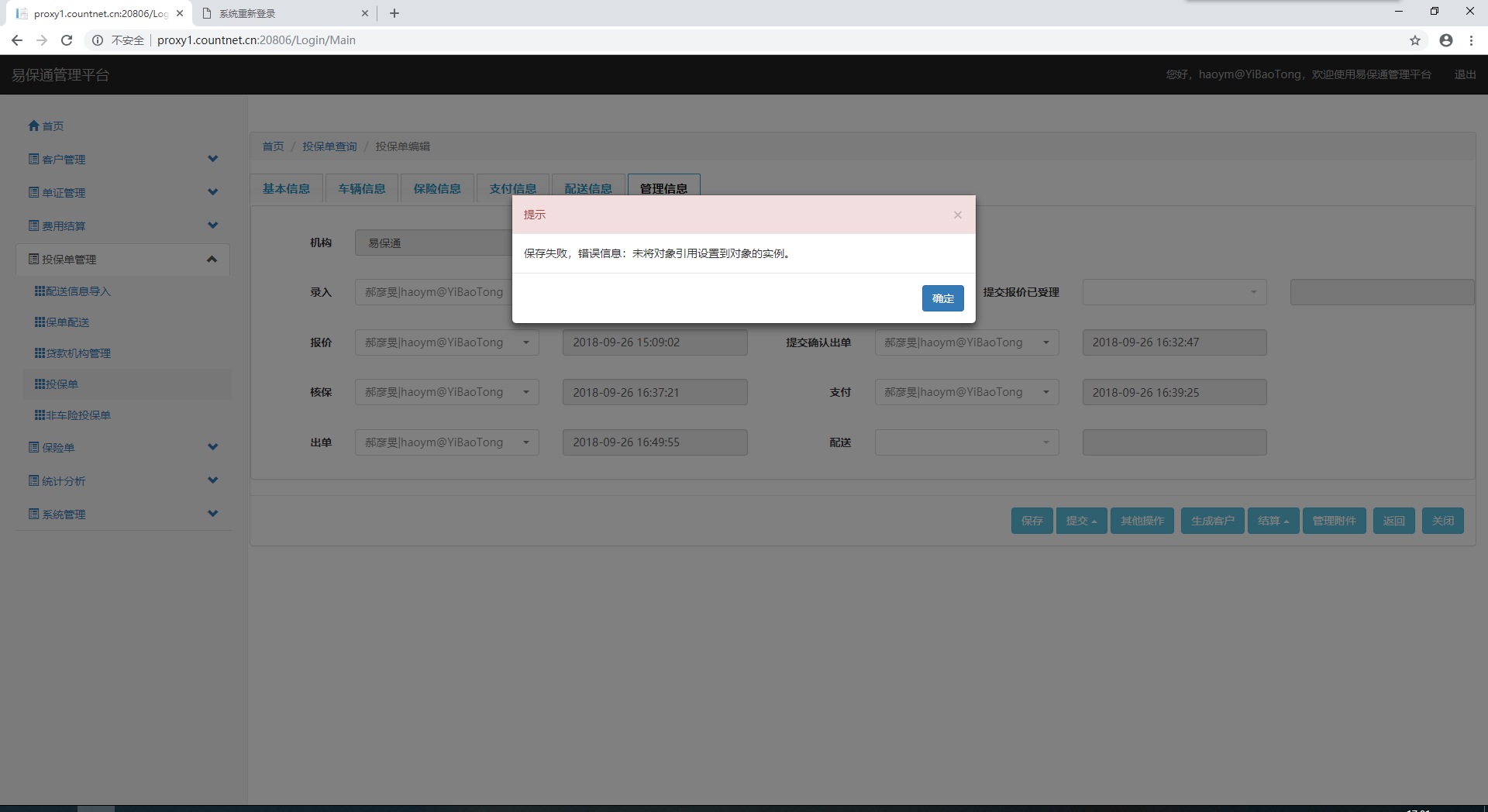
Task: Open the 结算 split button
Action: [x=1273, y=521]
